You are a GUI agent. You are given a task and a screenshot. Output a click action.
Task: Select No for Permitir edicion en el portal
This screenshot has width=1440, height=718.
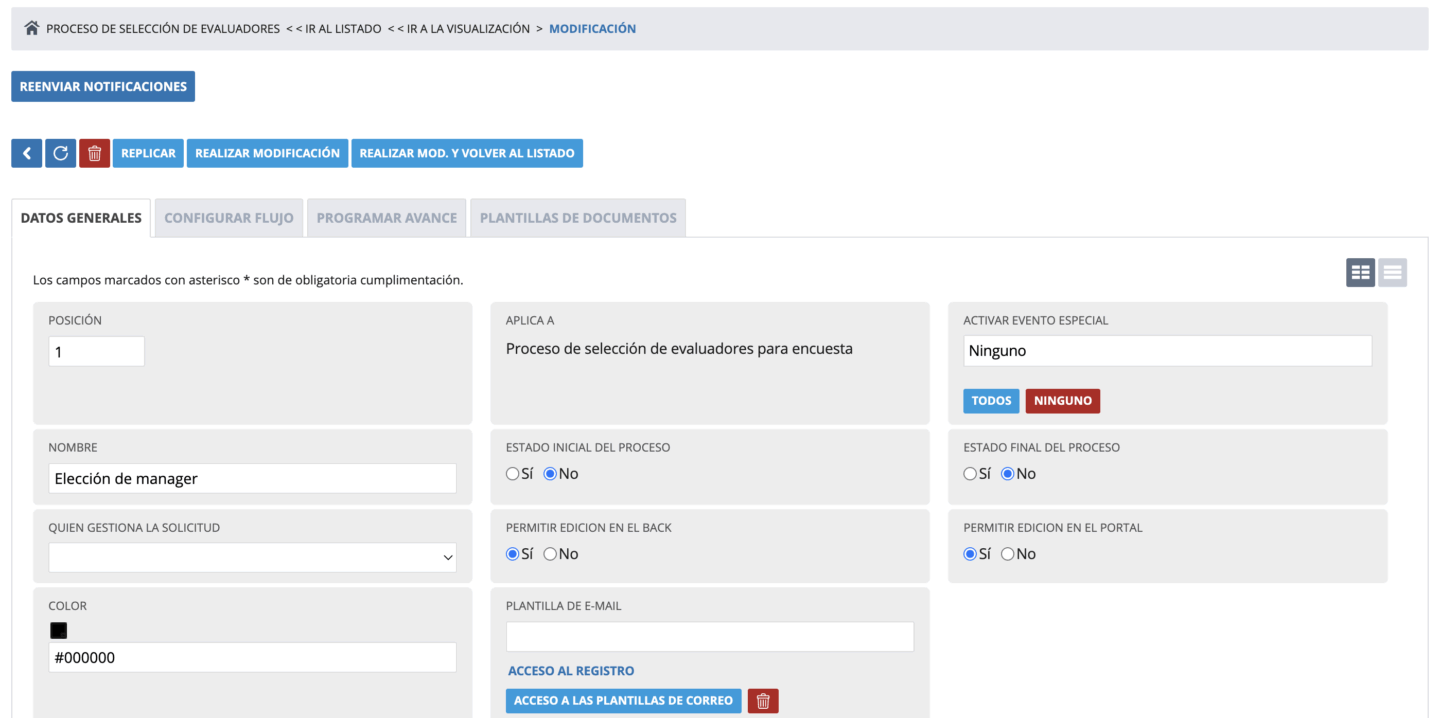[1008, 554]
